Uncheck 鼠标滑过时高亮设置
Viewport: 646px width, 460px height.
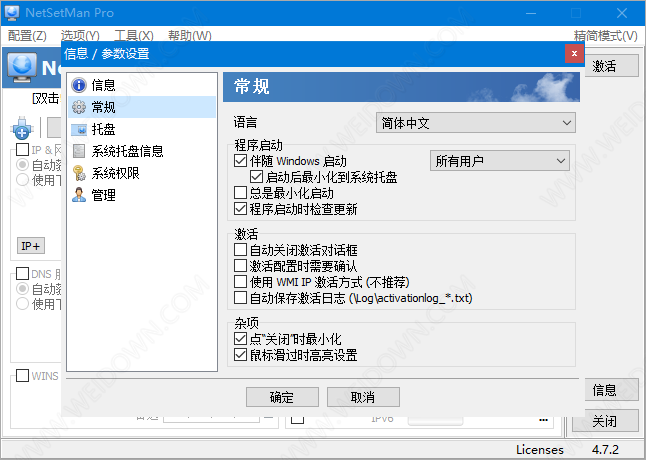pos(240,355)
